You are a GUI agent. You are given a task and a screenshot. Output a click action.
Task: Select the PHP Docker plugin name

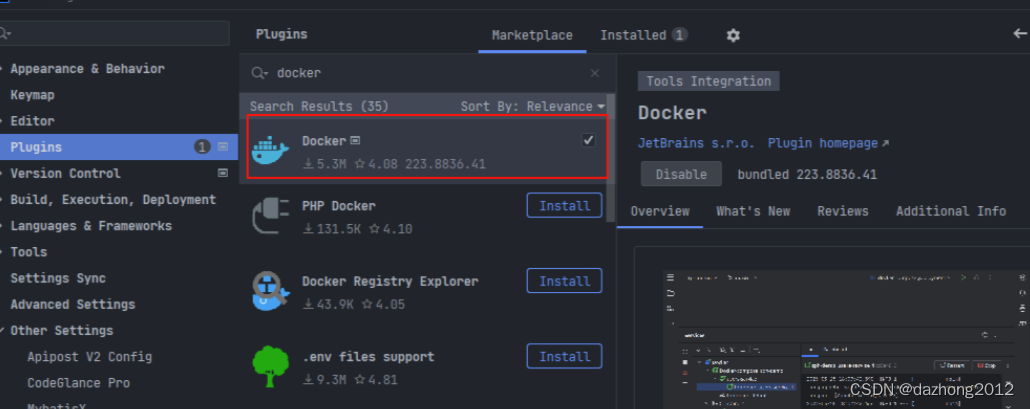point(339,206)
